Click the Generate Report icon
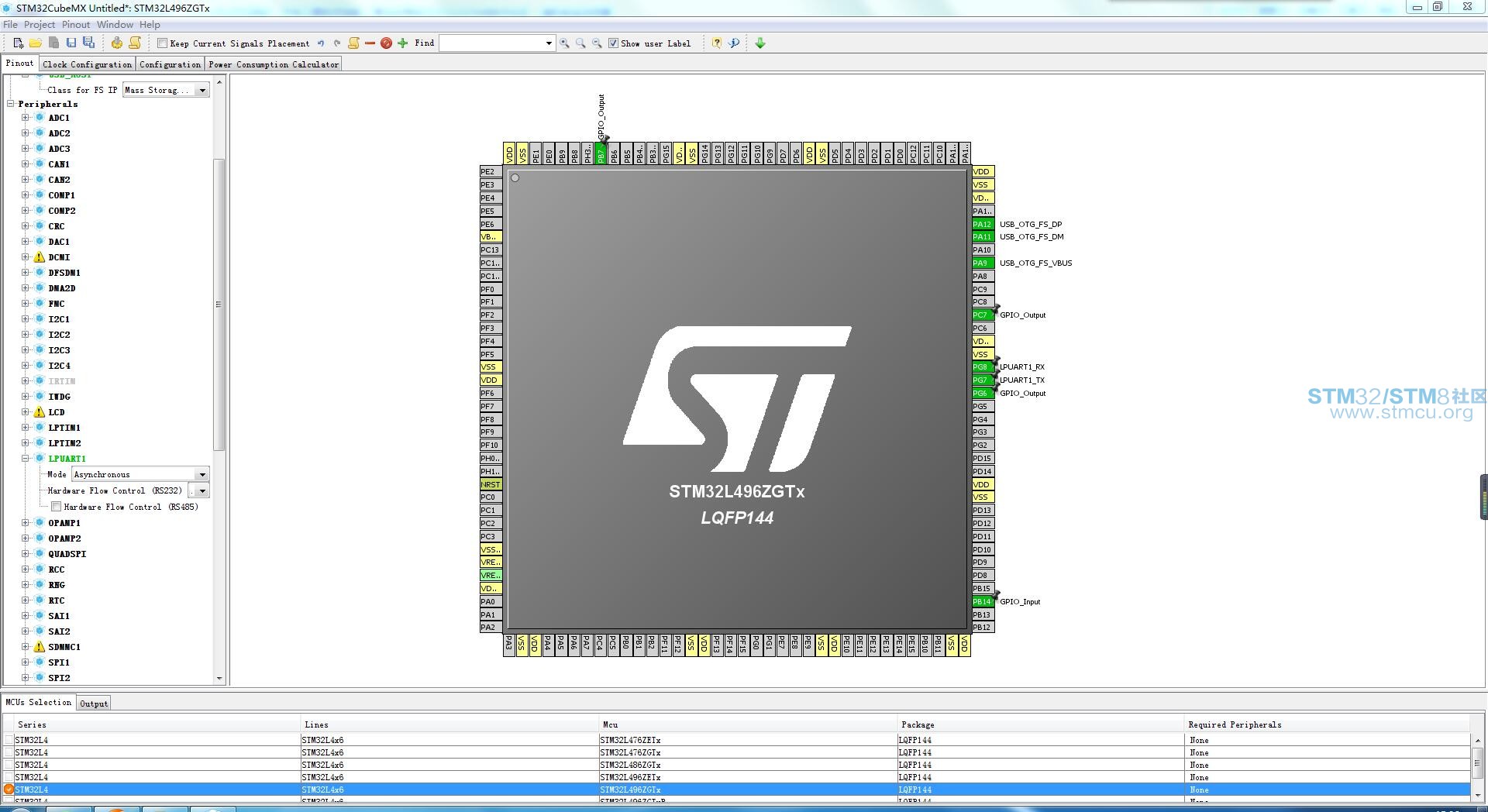Image resolution: width=1488 pixels, height=812 pixels. click(x=135, y=43)
